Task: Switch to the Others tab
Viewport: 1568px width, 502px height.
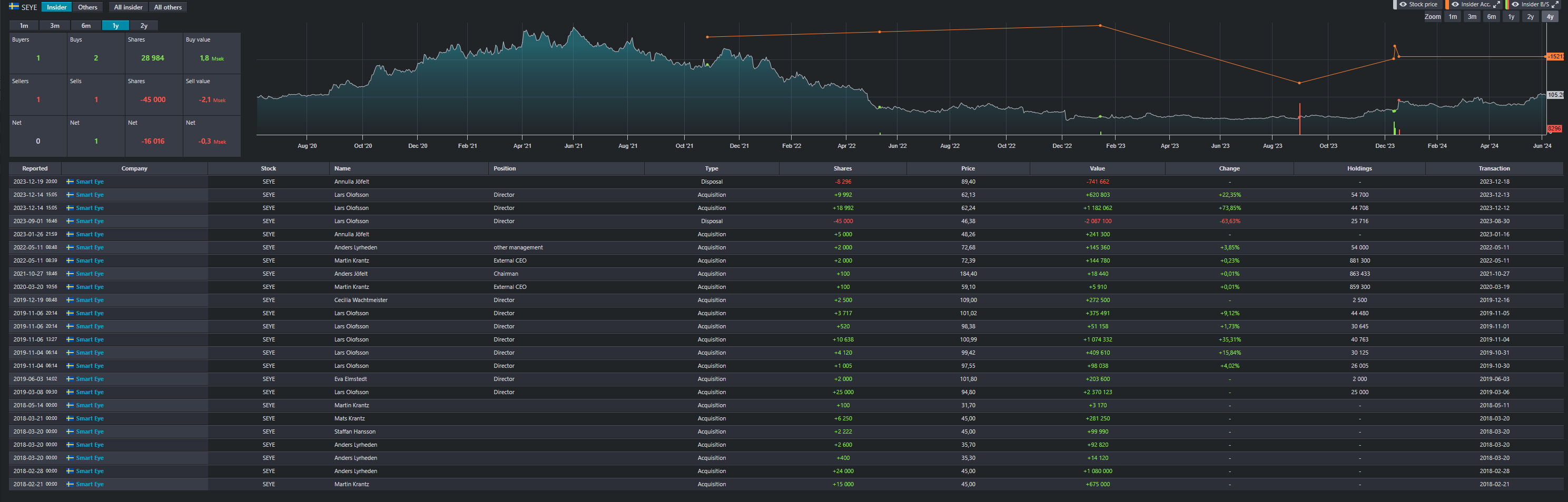Action: pos(87,7)
